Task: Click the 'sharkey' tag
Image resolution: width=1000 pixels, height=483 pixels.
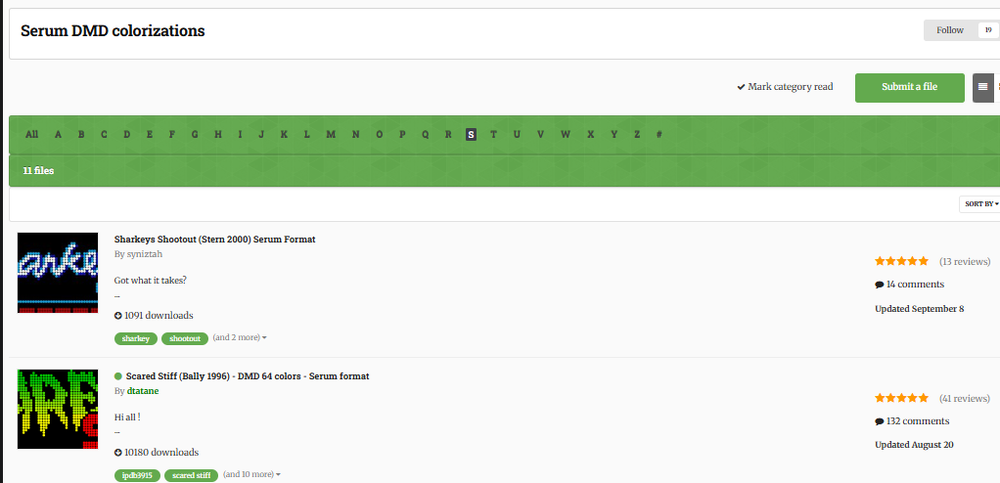Action: point(136,338)
